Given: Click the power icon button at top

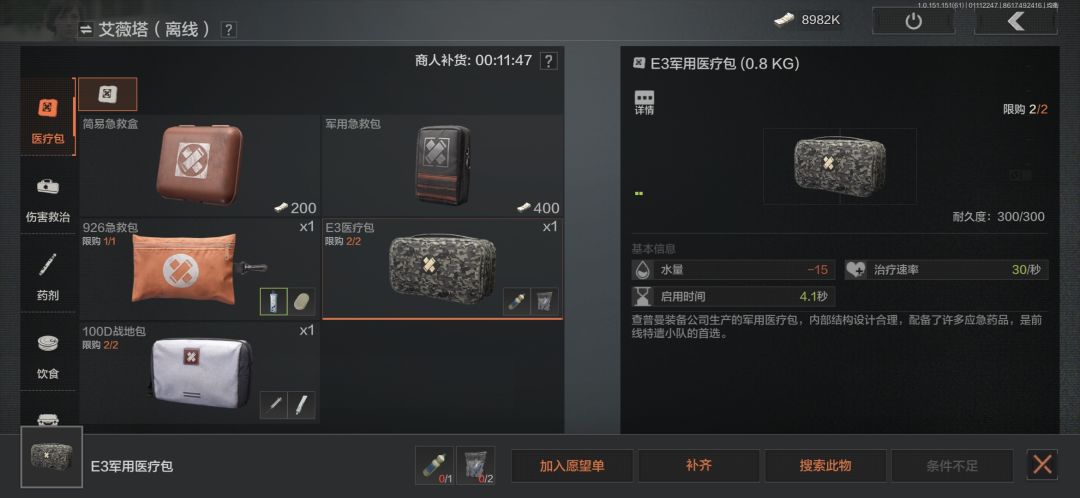Looking at the screenshot, I should tap(913, 21).
